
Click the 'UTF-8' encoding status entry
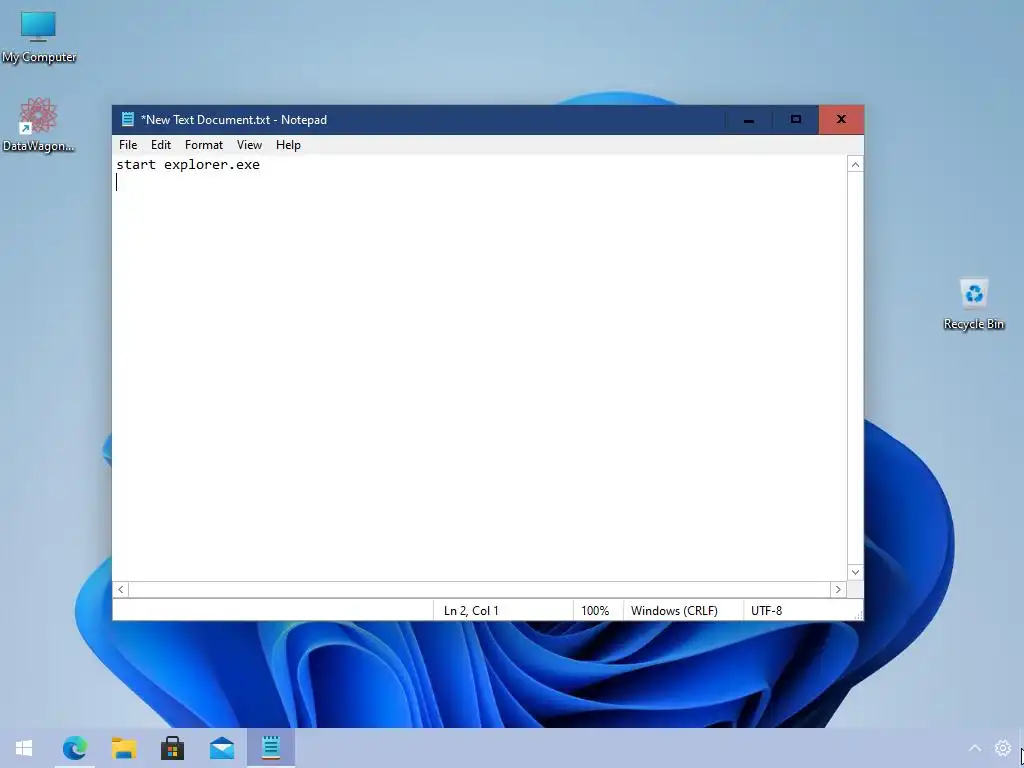click(766, 611)
